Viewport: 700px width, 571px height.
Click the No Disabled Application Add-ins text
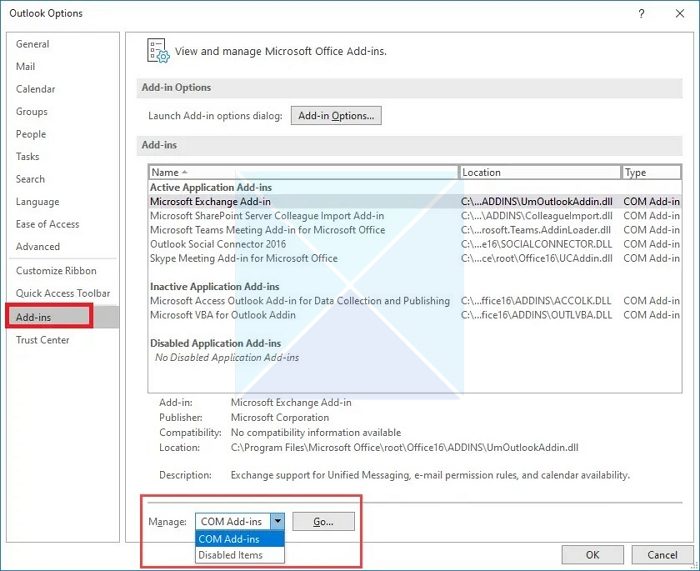[227, 358]
